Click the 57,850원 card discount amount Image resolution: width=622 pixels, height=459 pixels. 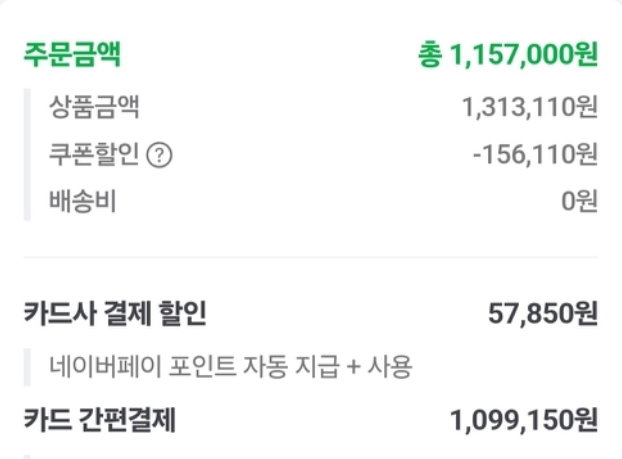click(x=543, y=313)
